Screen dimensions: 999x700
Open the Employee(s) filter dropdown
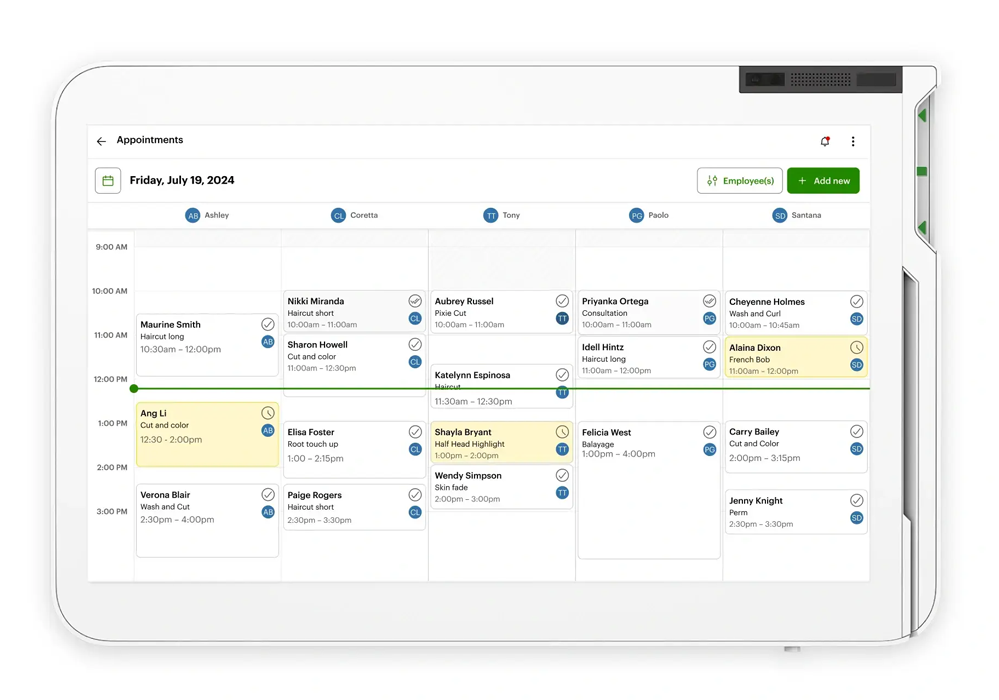[740, 181]
